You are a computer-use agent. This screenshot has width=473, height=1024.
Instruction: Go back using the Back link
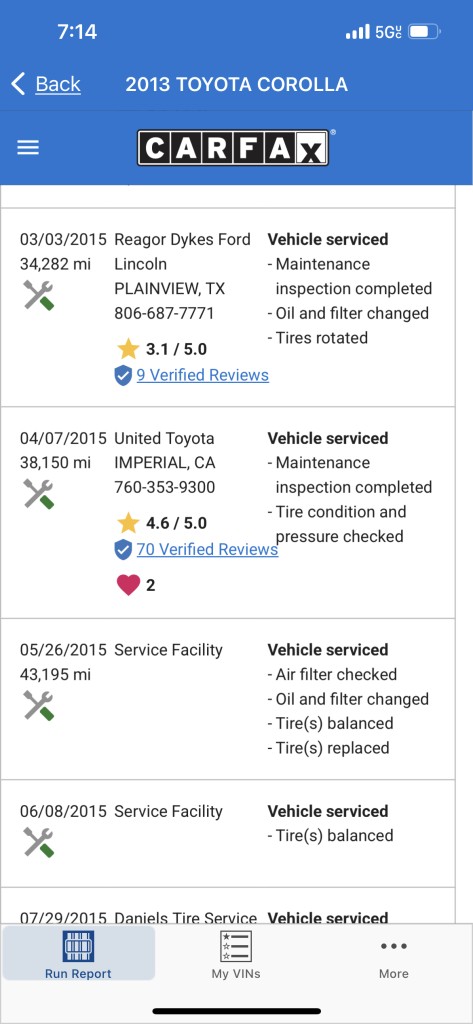(x=57, y=84)
